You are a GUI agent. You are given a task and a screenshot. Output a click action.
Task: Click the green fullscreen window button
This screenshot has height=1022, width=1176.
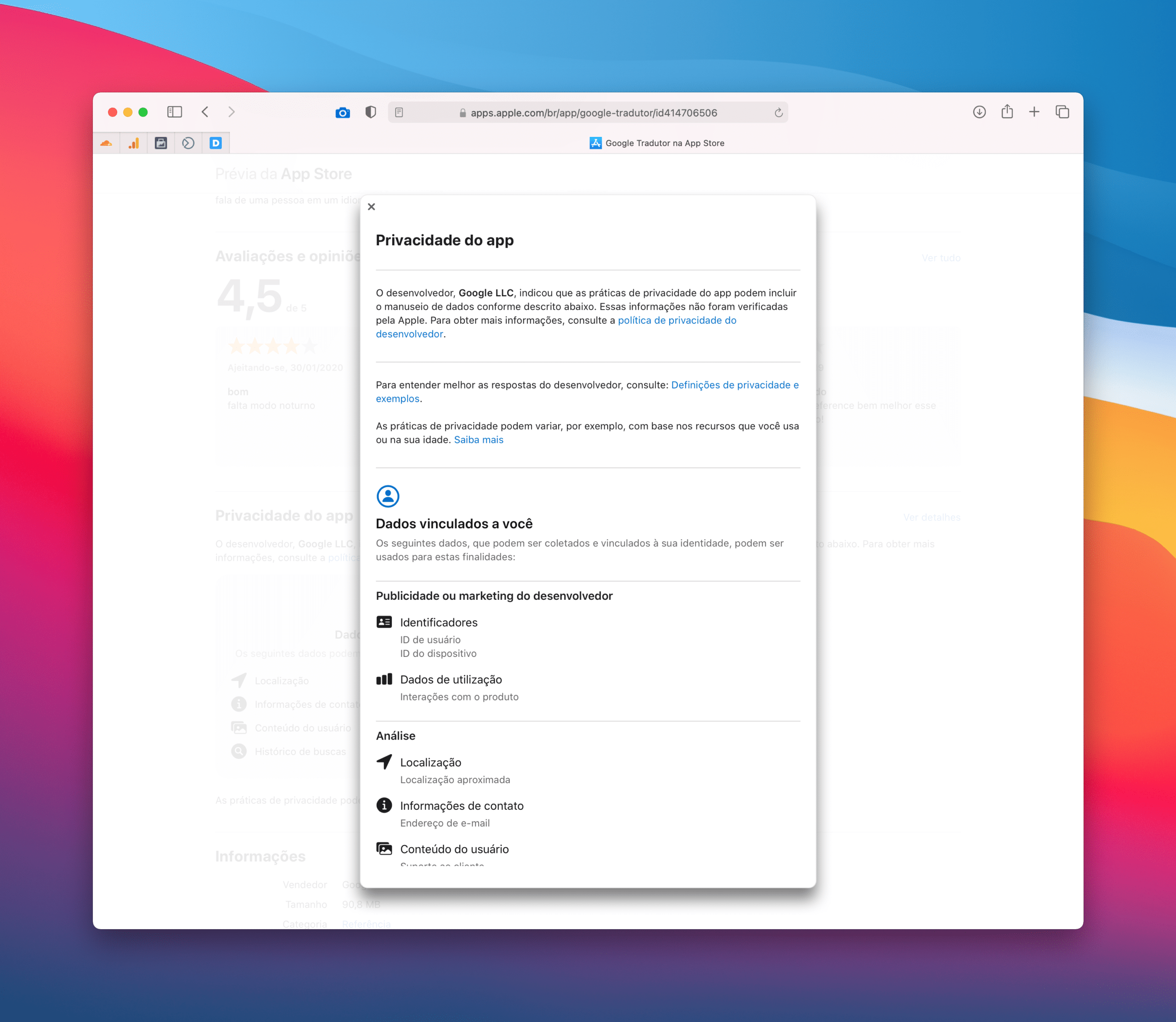[x=143, y=113]
